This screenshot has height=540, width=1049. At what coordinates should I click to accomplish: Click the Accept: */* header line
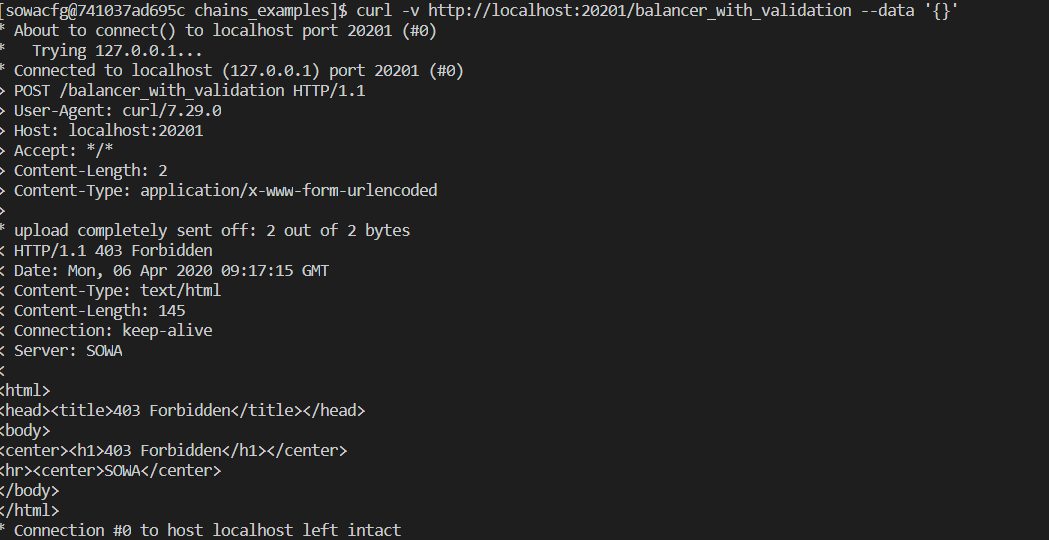click(x=63, y=150)
